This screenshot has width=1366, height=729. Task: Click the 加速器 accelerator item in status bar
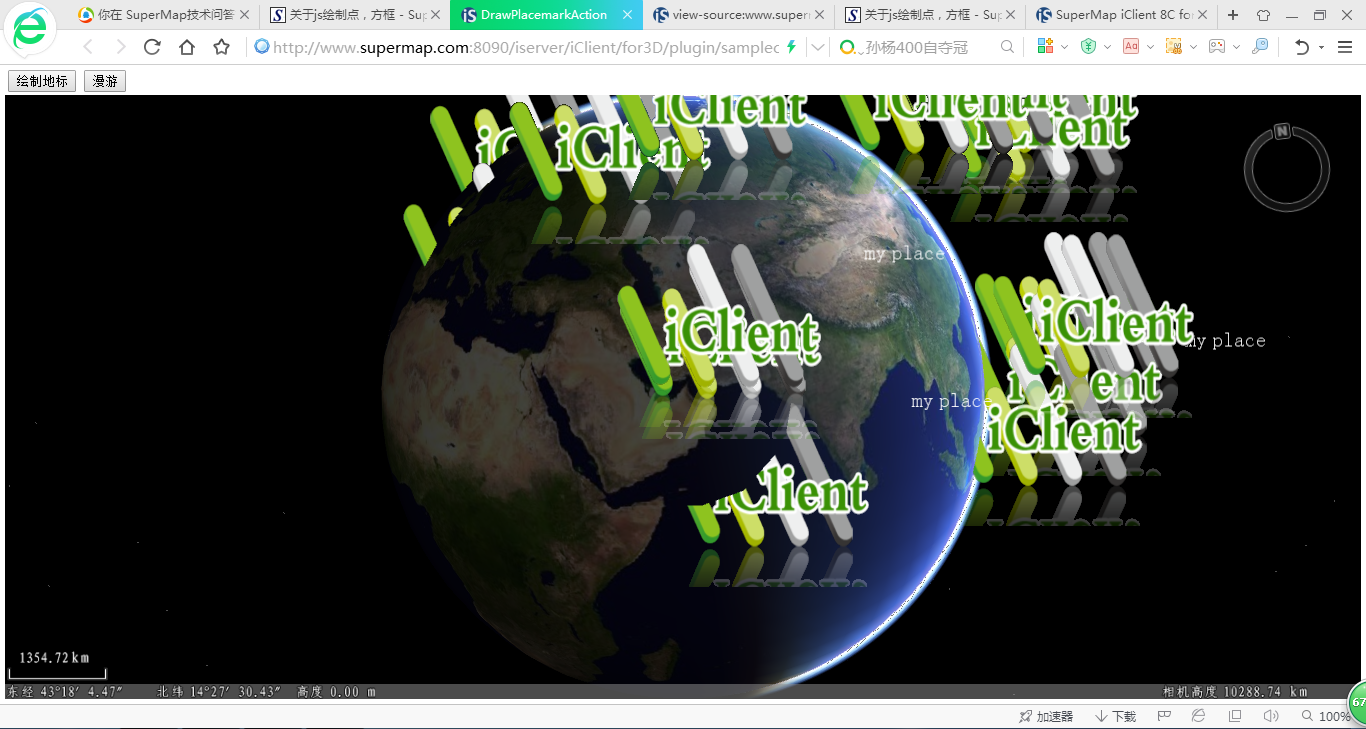pyautogui.click(x=1046, y=716)
